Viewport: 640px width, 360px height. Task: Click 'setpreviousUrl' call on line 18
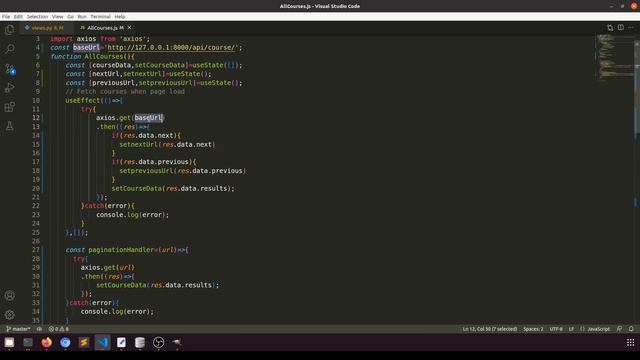click(x=182, y=171)
